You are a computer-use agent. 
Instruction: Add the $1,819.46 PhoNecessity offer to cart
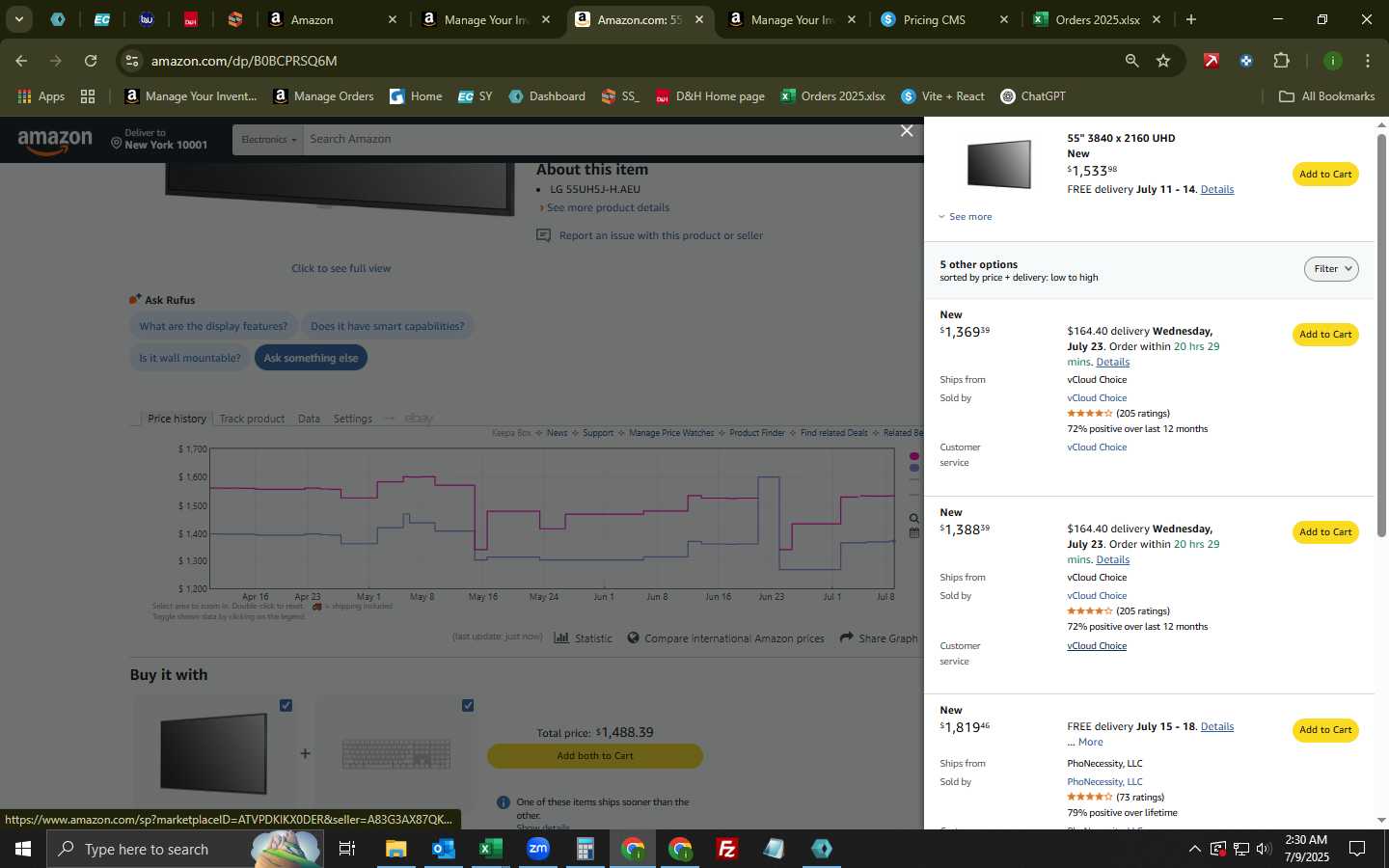(x=1325, y=730)
